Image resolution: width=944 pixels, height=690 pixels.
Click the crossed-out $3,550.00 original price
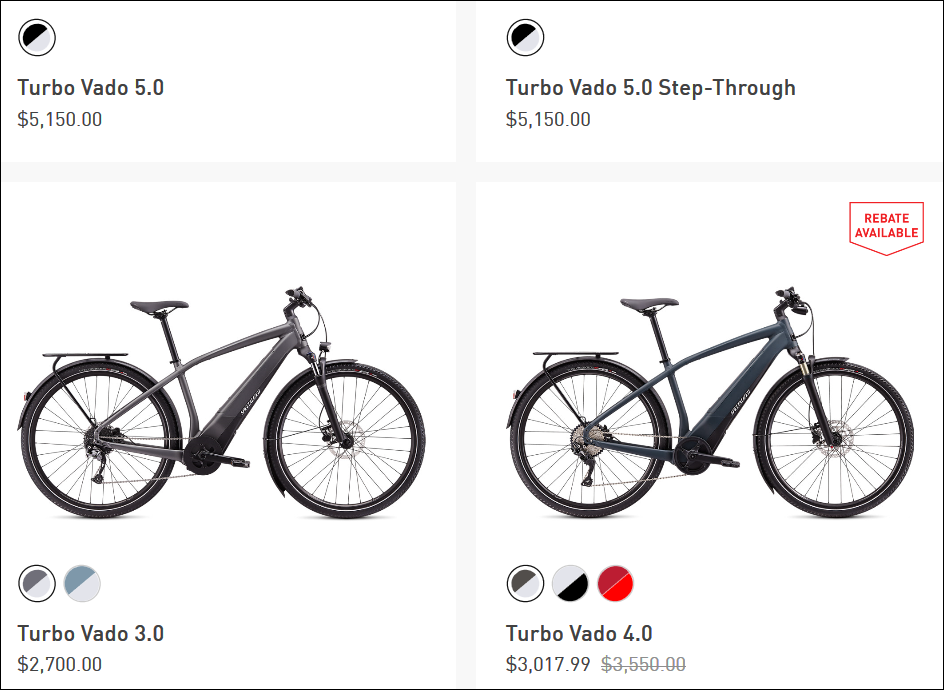pos(642,664)
